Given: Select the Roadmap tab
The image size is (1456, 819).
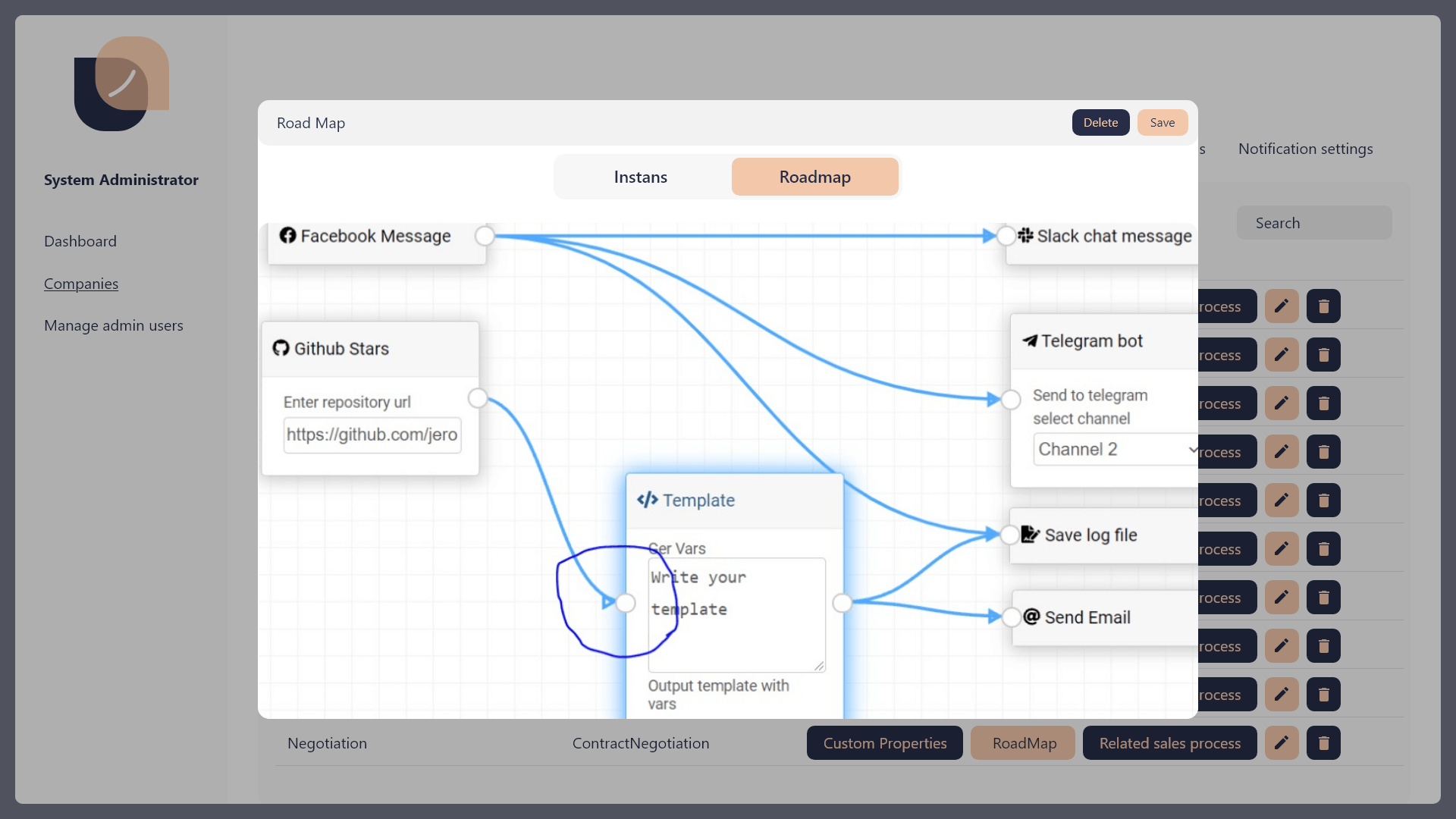Looking at the screenshot, I should coord(814,177).
